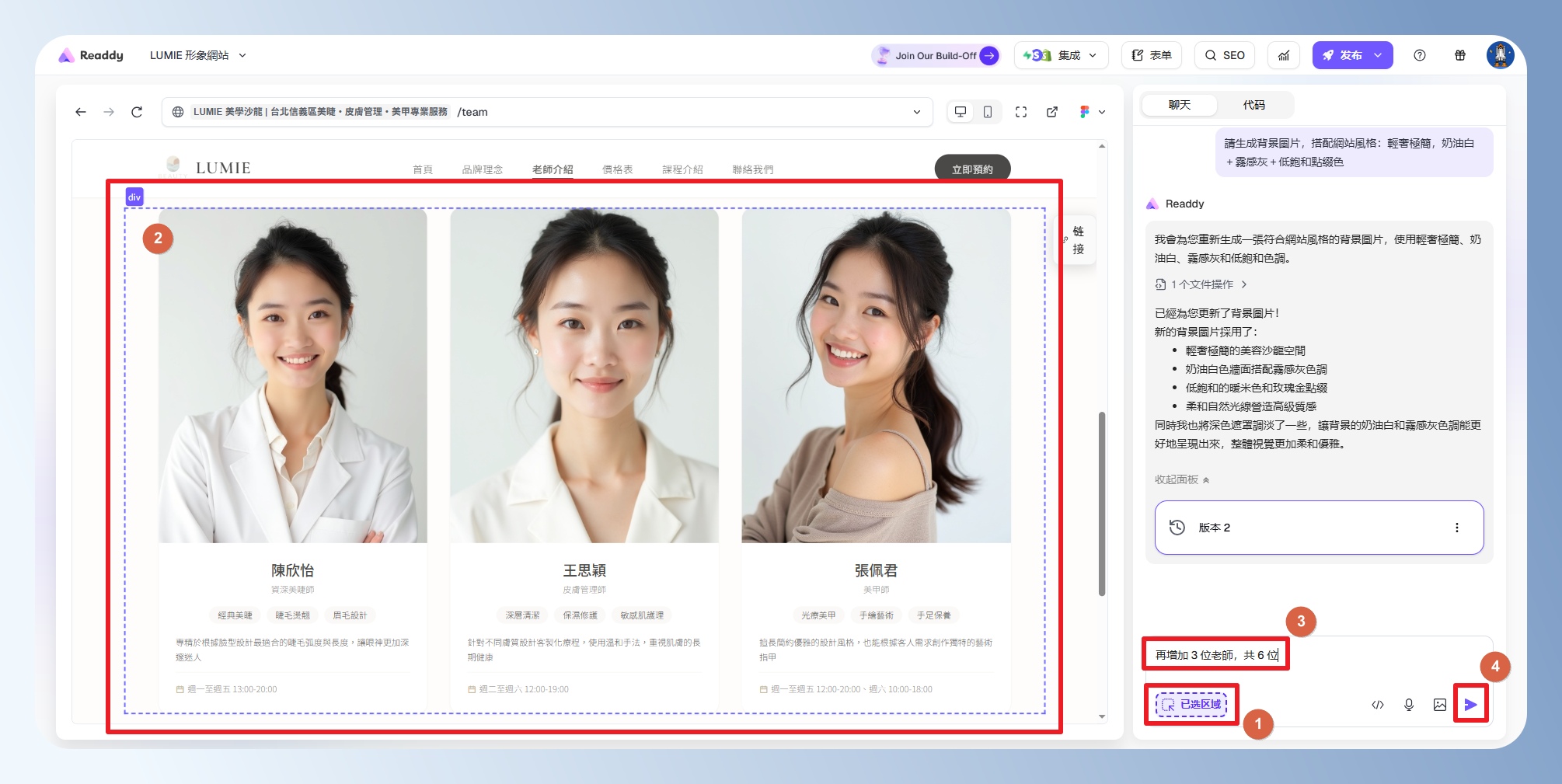Attach an image to chat
This screenshot has height=784, width=1562.
pyautogui.click(x=1440, y=705)
